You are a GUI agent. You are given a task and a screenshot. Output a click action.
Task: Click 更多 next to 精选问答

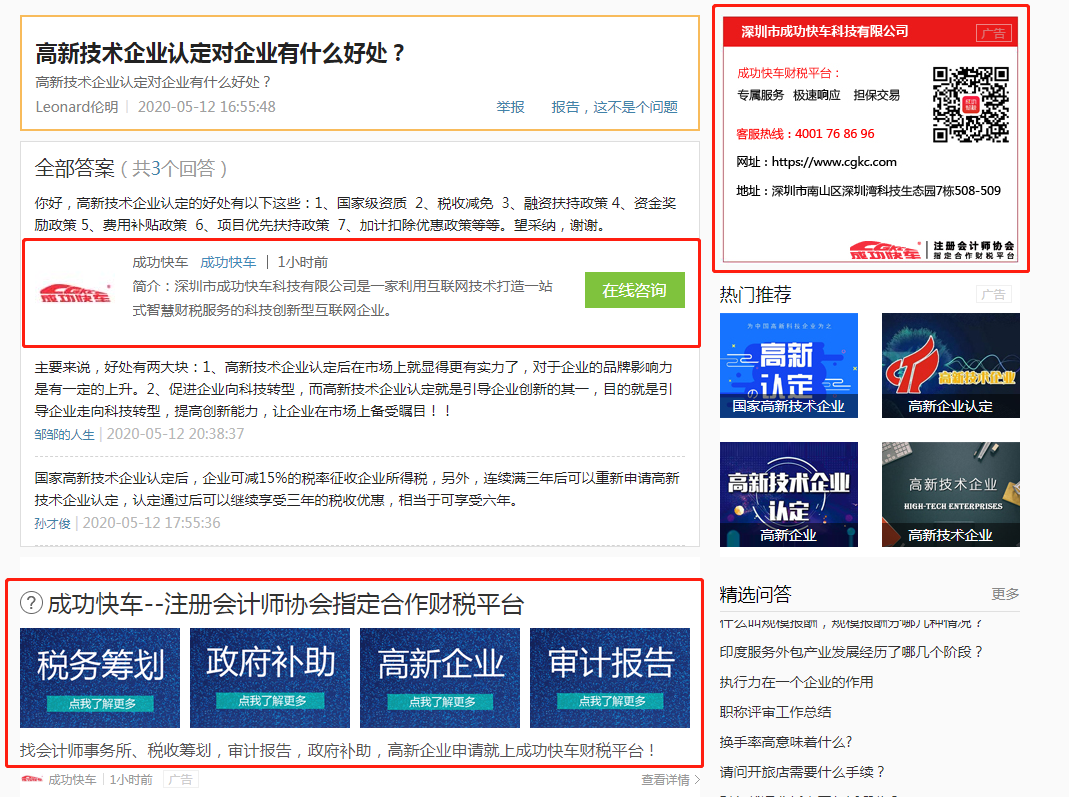click(1005, 594)
